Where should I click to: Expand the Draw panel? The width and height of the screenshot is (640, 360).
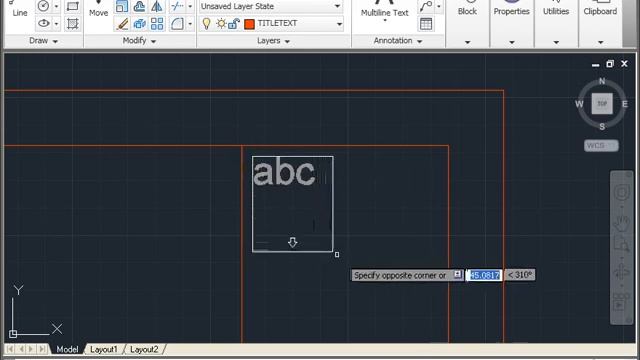point(43,41)
